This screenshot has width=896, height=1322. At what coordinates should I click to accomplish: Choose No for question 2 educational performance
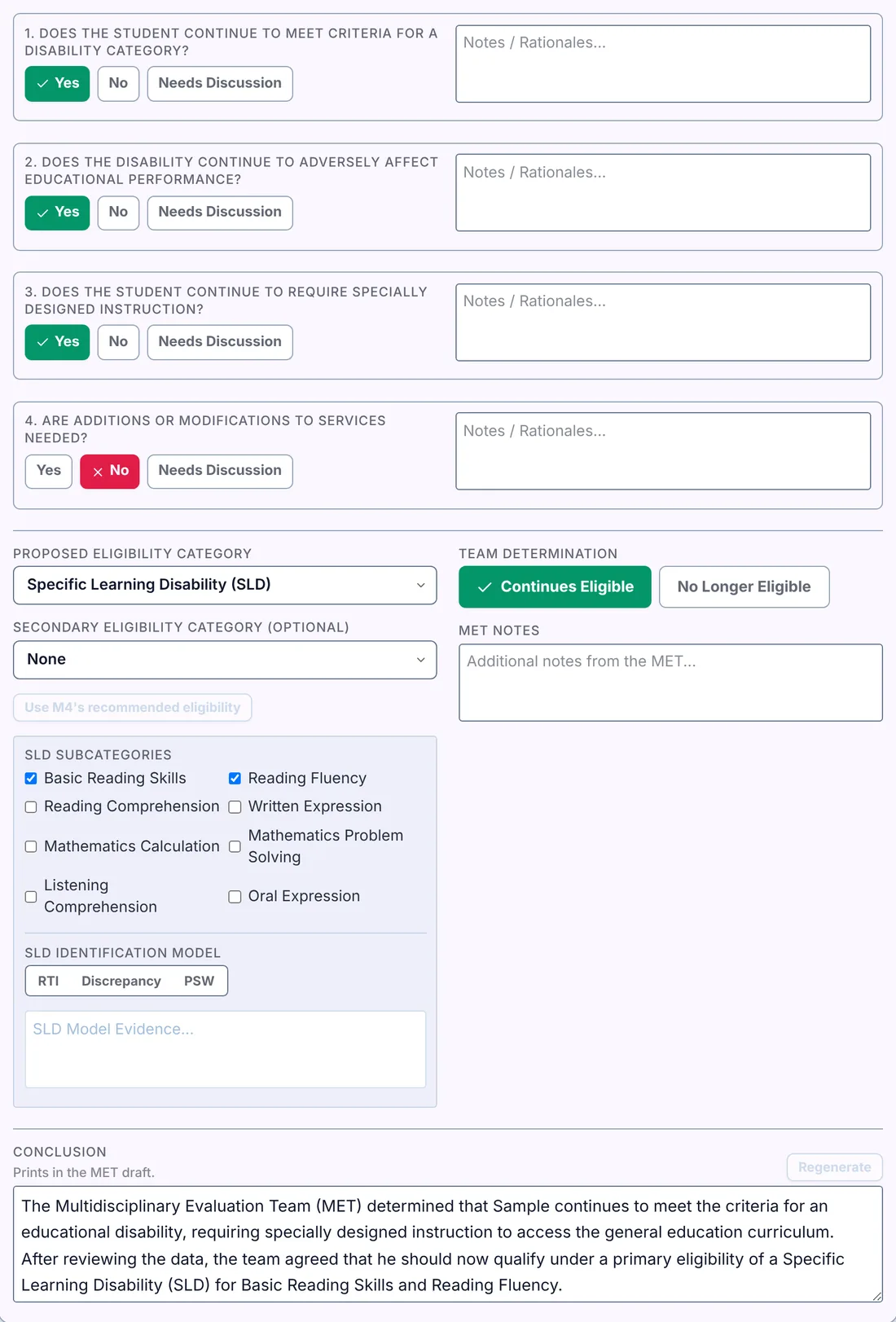[x=118, y=213]
